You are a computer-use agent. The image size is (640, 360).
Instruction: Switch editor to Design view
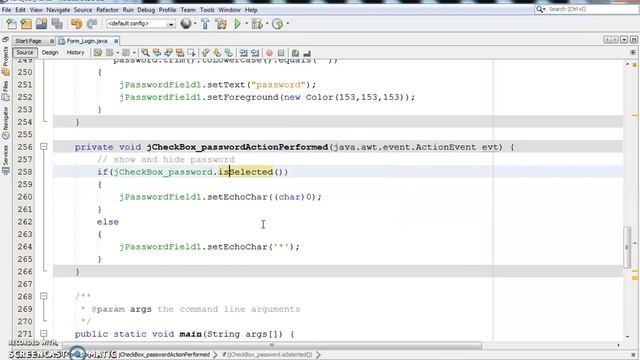(x=50, y=53)
